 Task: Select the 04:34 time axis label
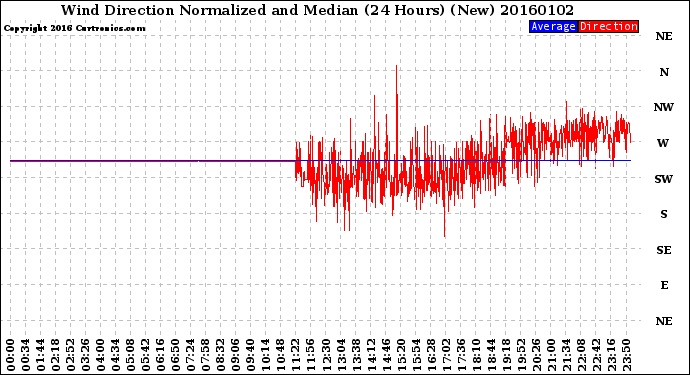[x=115, y=355]
